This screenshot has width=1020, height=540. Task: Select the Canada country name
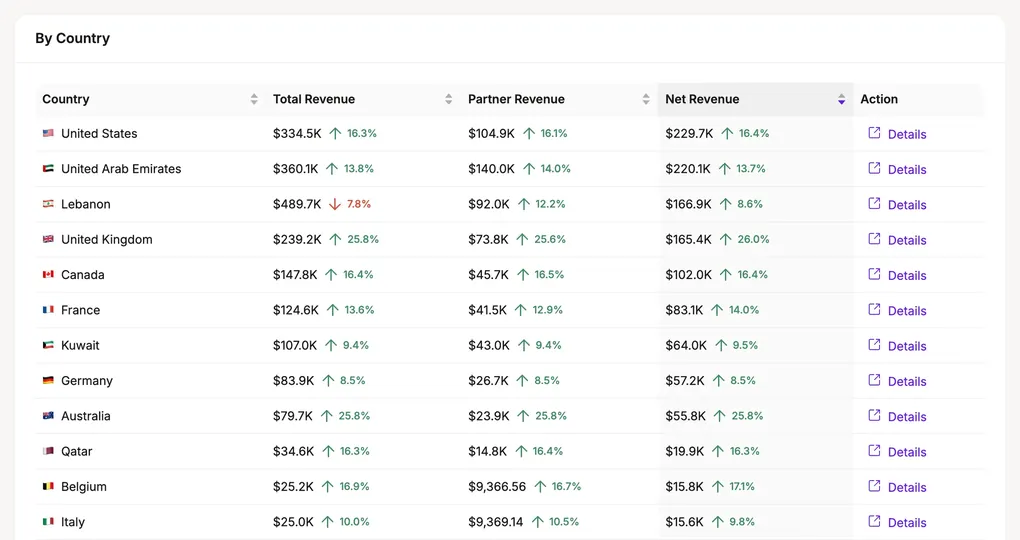[83, 275]
